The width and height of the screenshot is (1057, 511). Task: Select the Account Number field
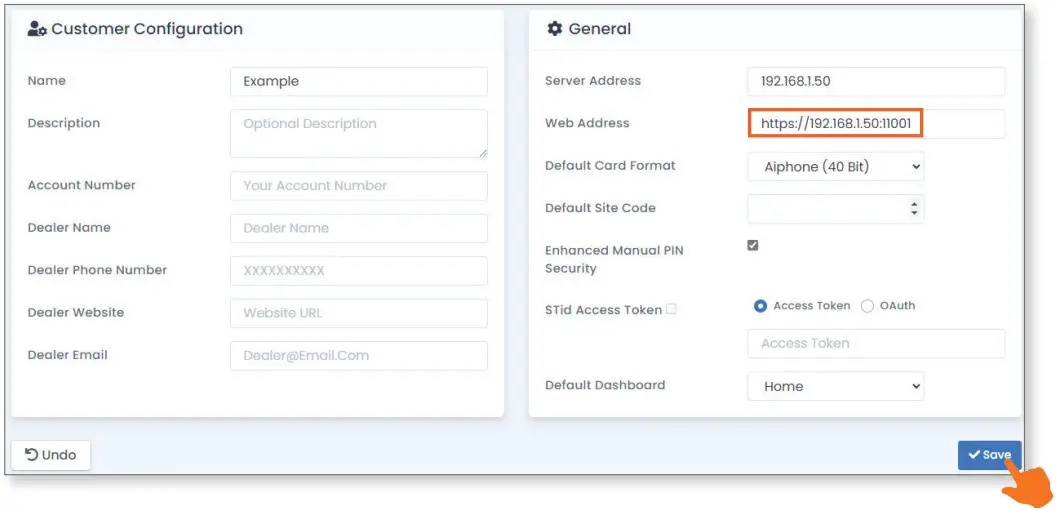358,186
